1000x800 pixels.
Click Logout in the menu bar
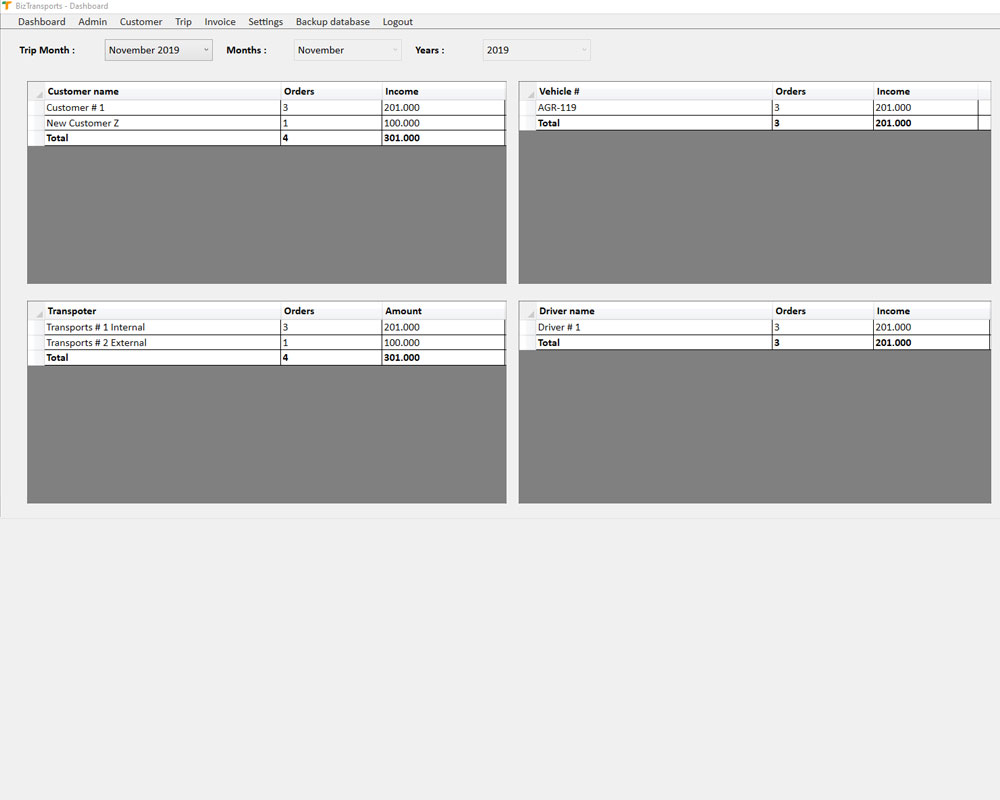click(x=397, y=22)
